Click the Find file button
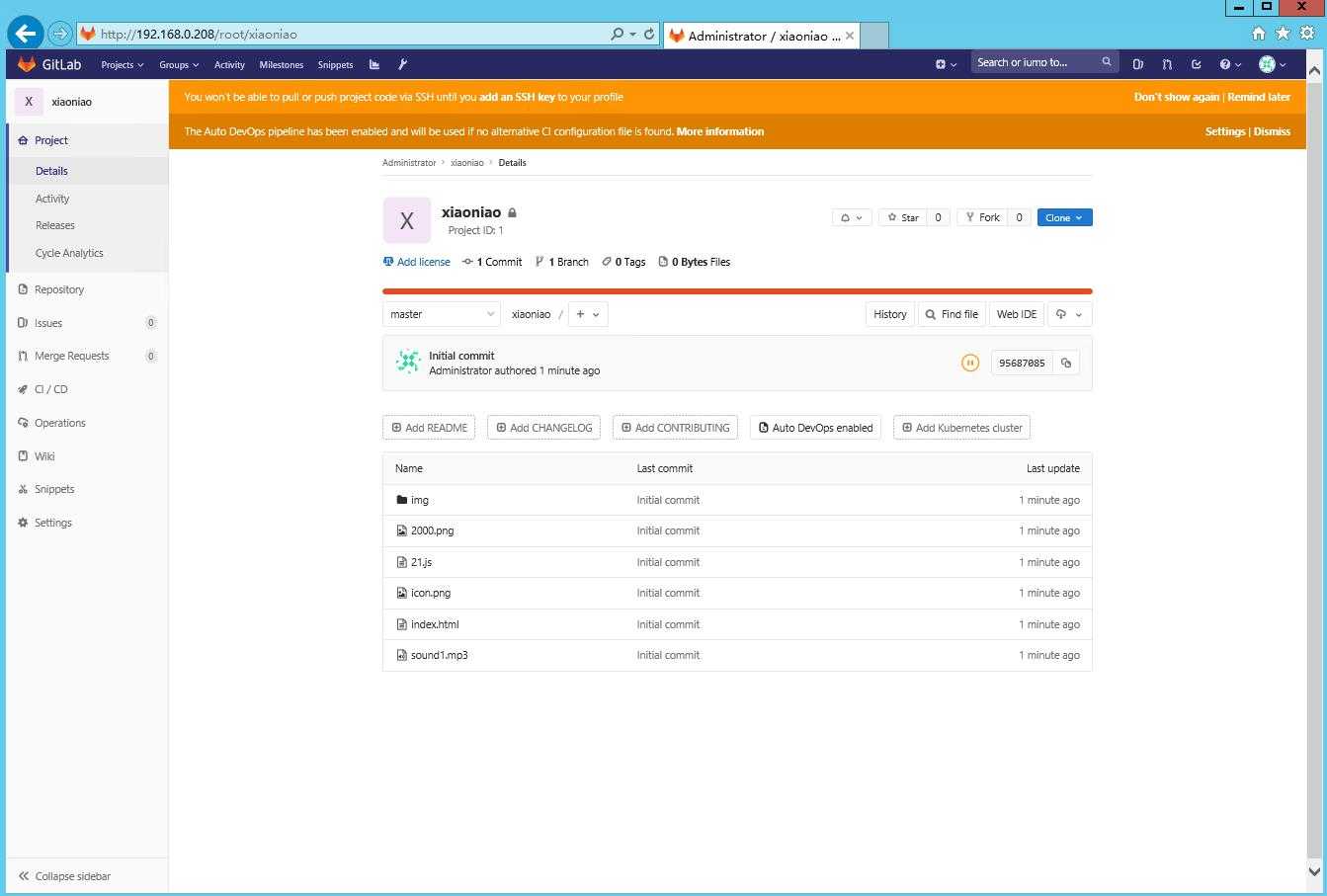1327x896 pixels. 952,314
